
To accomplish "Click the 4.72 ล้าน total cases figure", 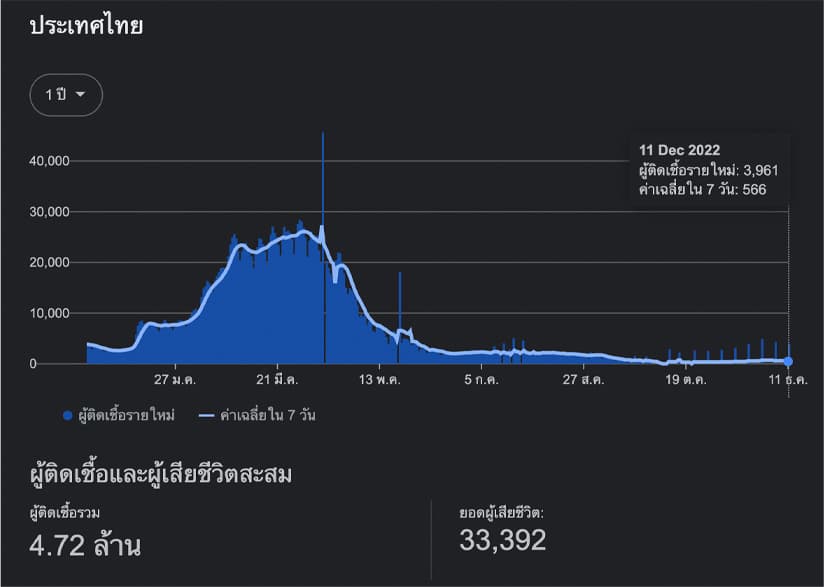I will [x=85, y=545].
